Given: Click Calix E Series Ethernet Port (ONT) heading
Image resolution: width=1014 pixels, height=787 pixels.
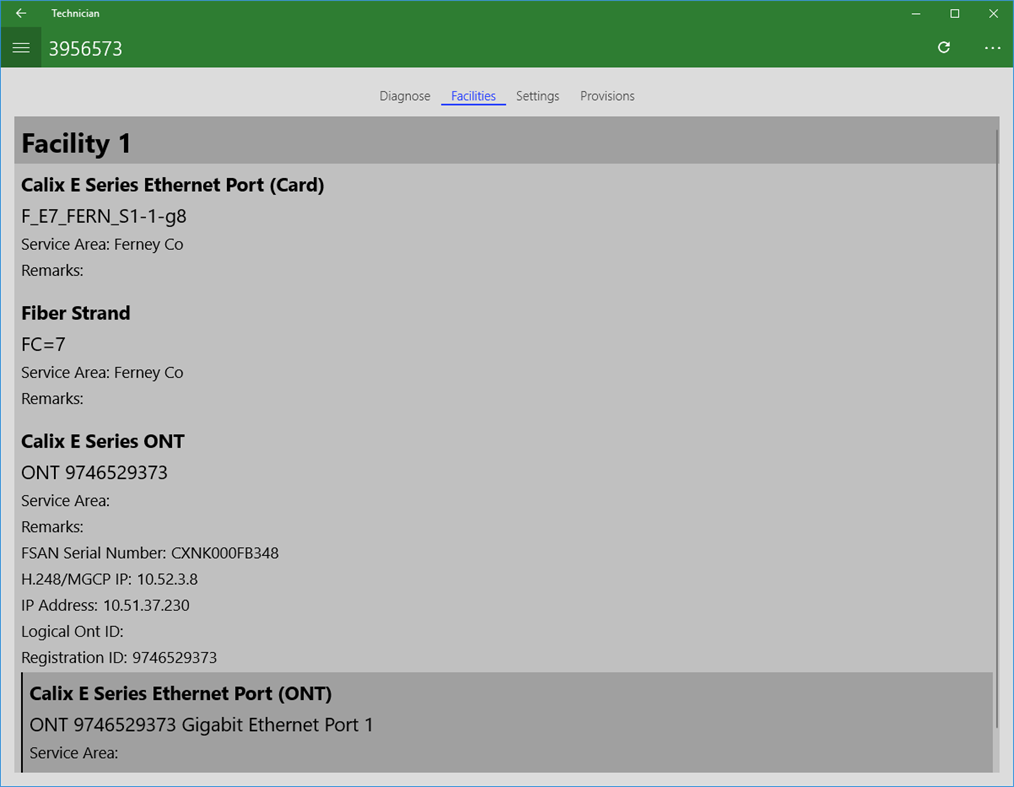Looking at the screenshot, I should pyautogui.click(x=180, y=693).
